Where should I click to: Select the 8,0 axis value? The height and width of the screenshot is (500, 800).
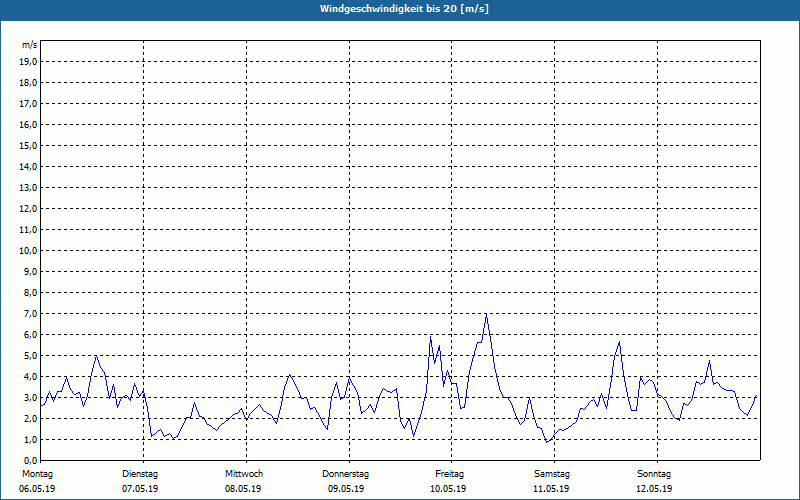pos(30,292)
